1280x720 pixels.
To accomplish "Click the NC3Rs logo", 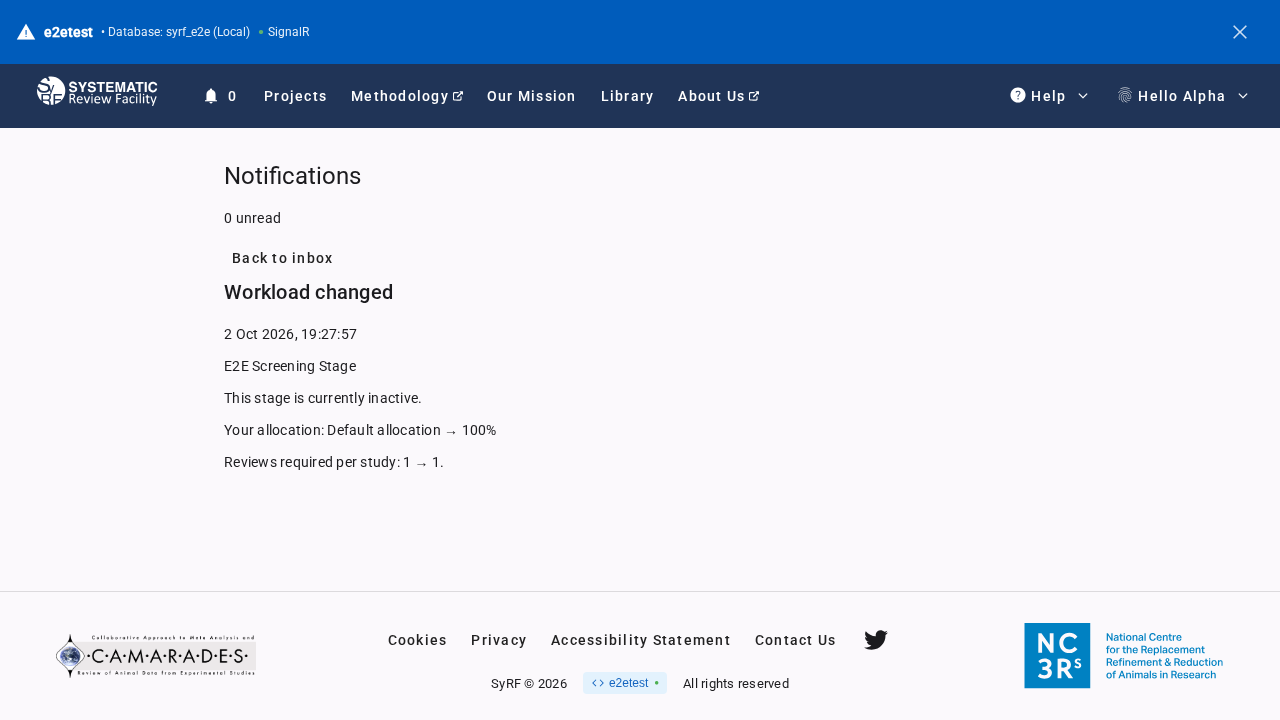I will (x=1124, y=656).
